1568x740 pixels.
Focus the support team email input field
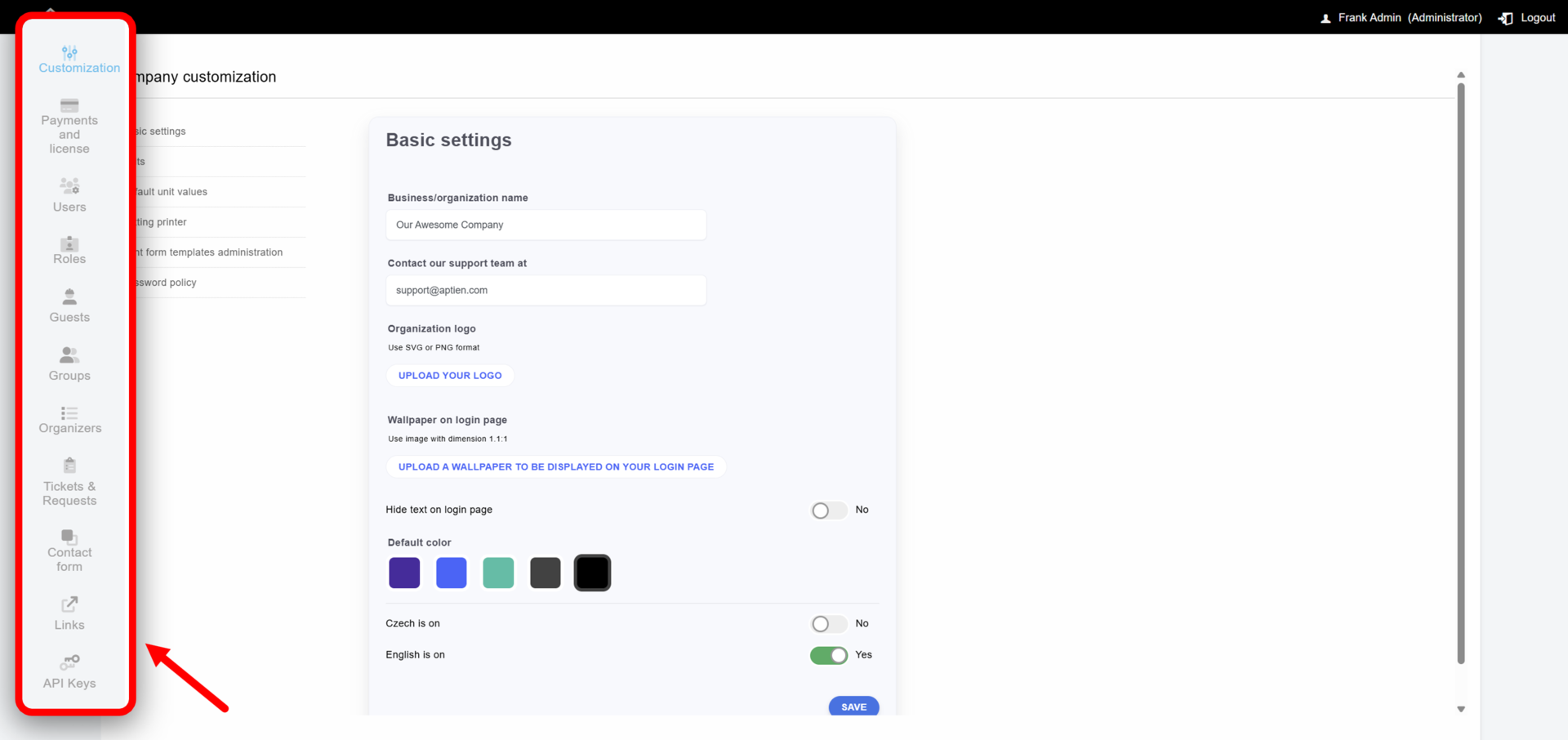click(x=546, y=290)
